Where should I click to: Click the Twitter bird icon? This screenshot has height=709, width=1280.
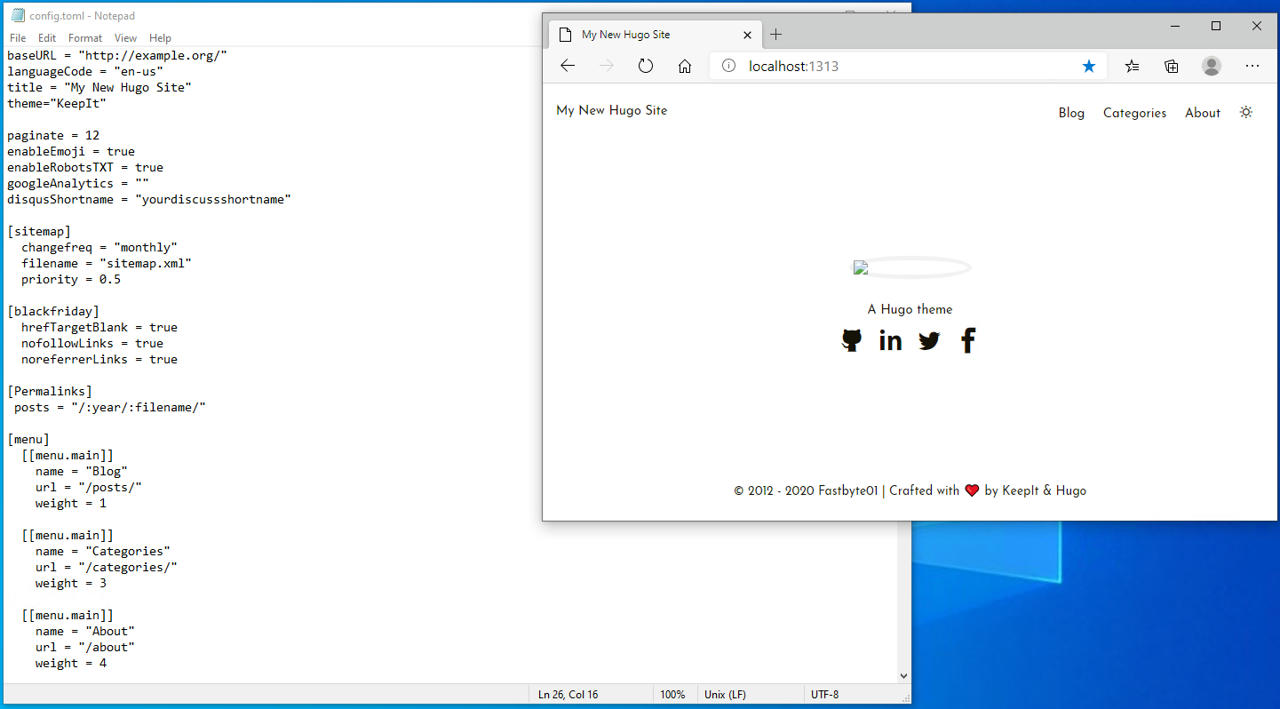929,341
